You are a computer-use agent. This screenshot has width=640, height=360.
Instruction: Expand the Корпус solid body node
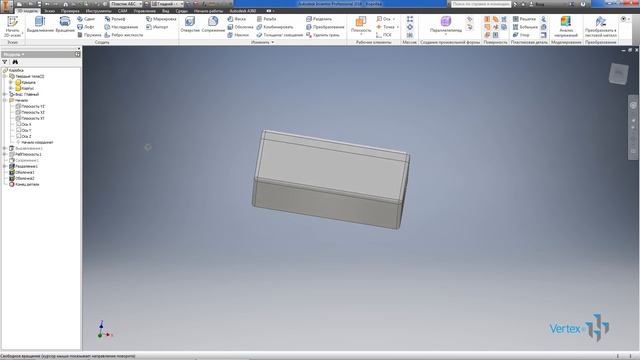point(11,88)
